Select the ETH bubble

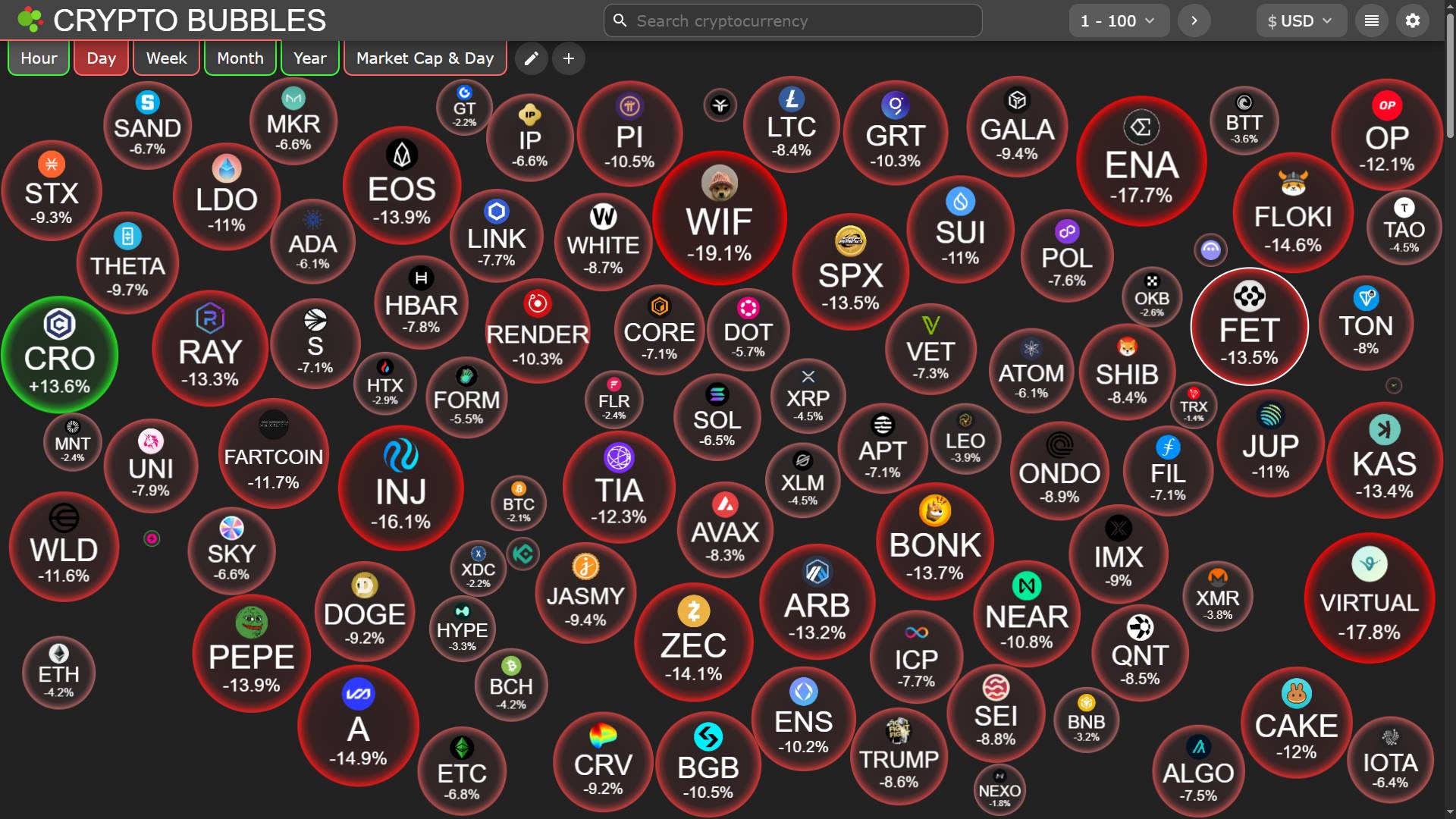click(59, 672)
